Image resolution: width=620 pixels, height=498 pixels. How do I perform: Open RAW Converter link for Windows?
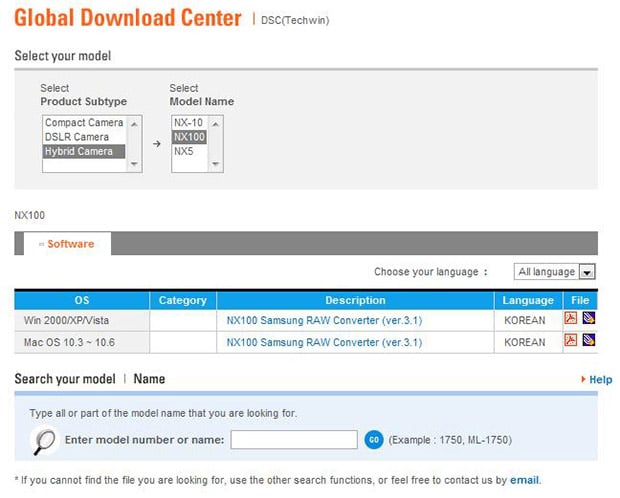pos(324,320)
